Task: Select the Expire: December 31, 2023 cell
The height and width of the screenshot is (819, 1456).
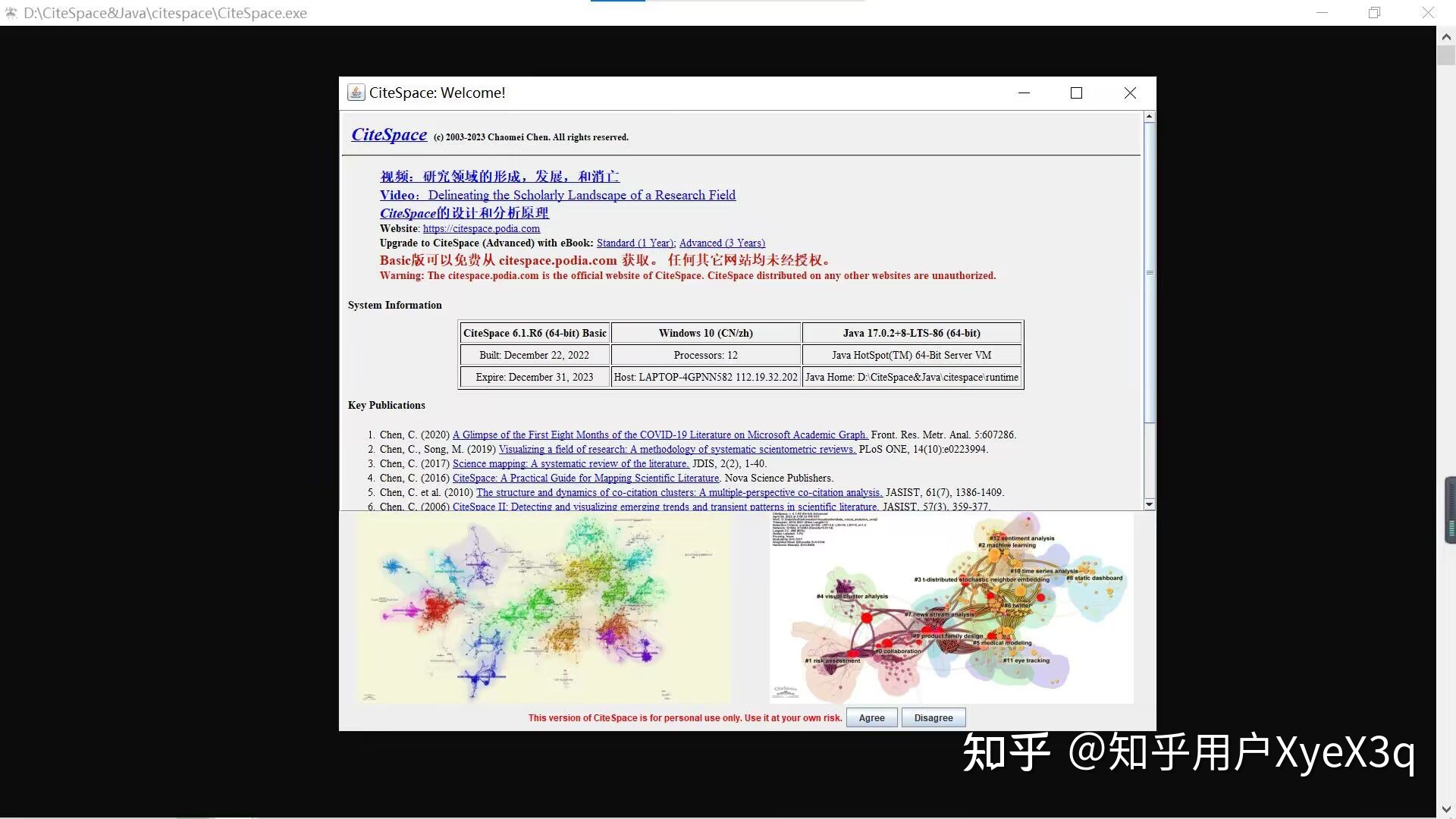Action: (535, 377)
